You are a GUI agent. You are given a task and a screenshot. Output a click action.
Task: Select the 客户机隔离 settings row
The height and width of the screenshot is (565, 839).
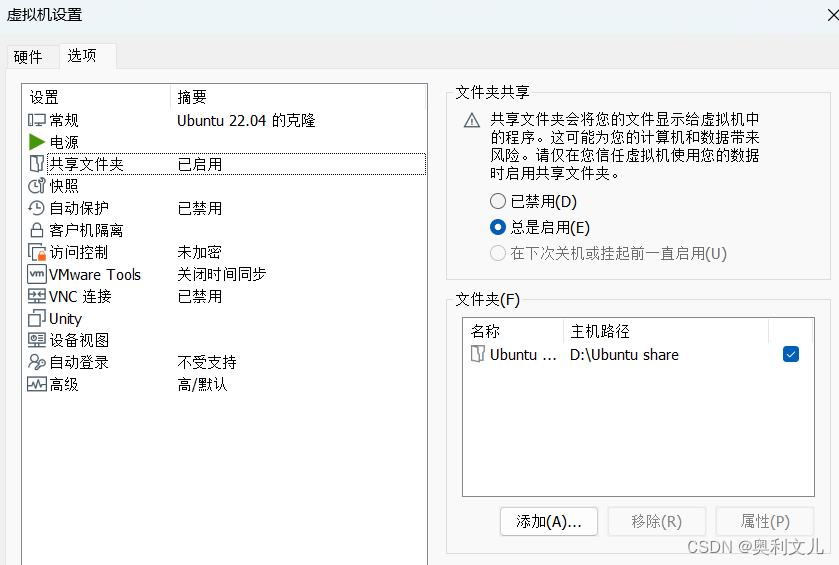pyautogui.click(x=227, y=230)
